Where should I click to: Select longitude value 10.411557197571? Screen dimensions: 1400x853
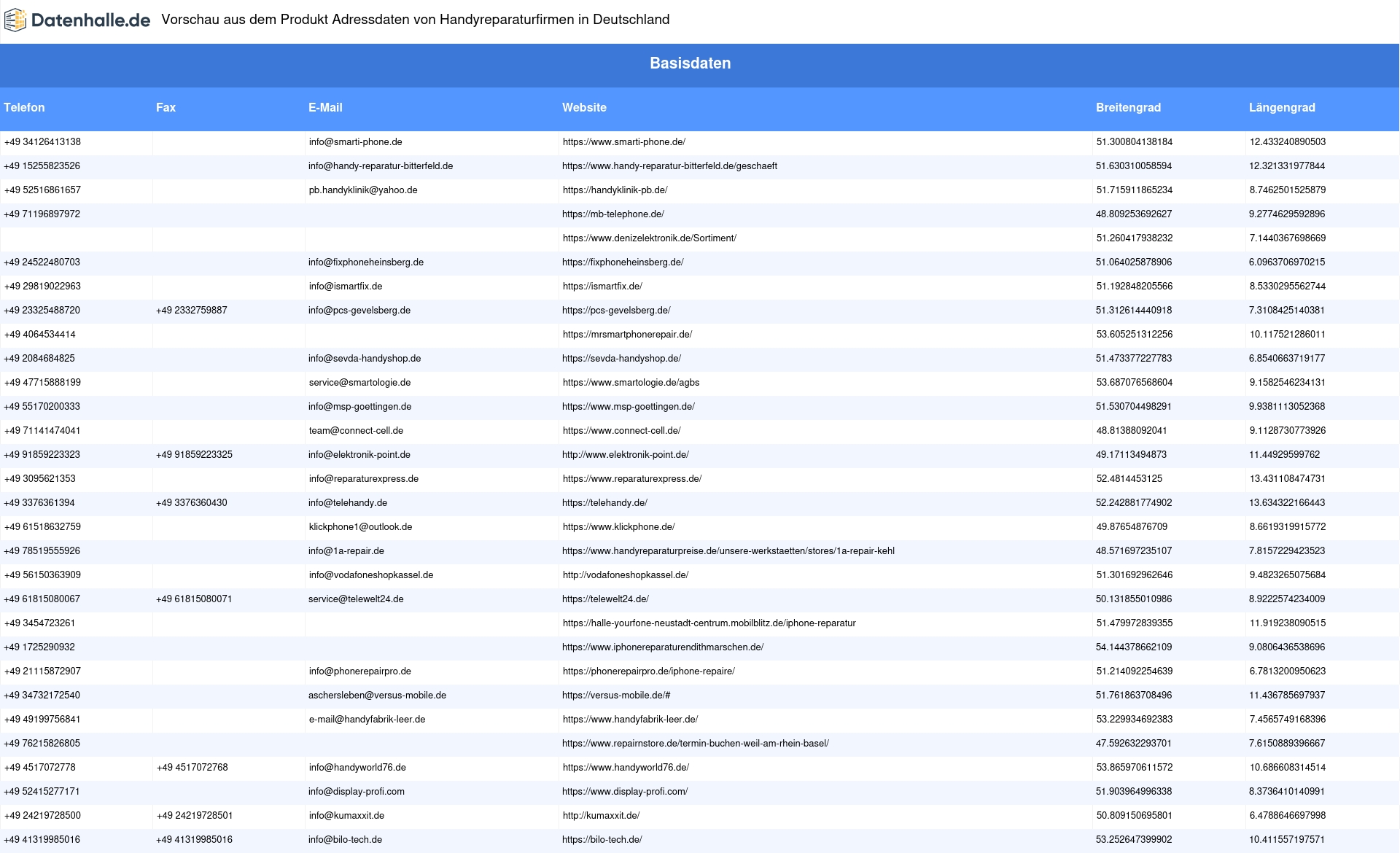click(1287, 840)
